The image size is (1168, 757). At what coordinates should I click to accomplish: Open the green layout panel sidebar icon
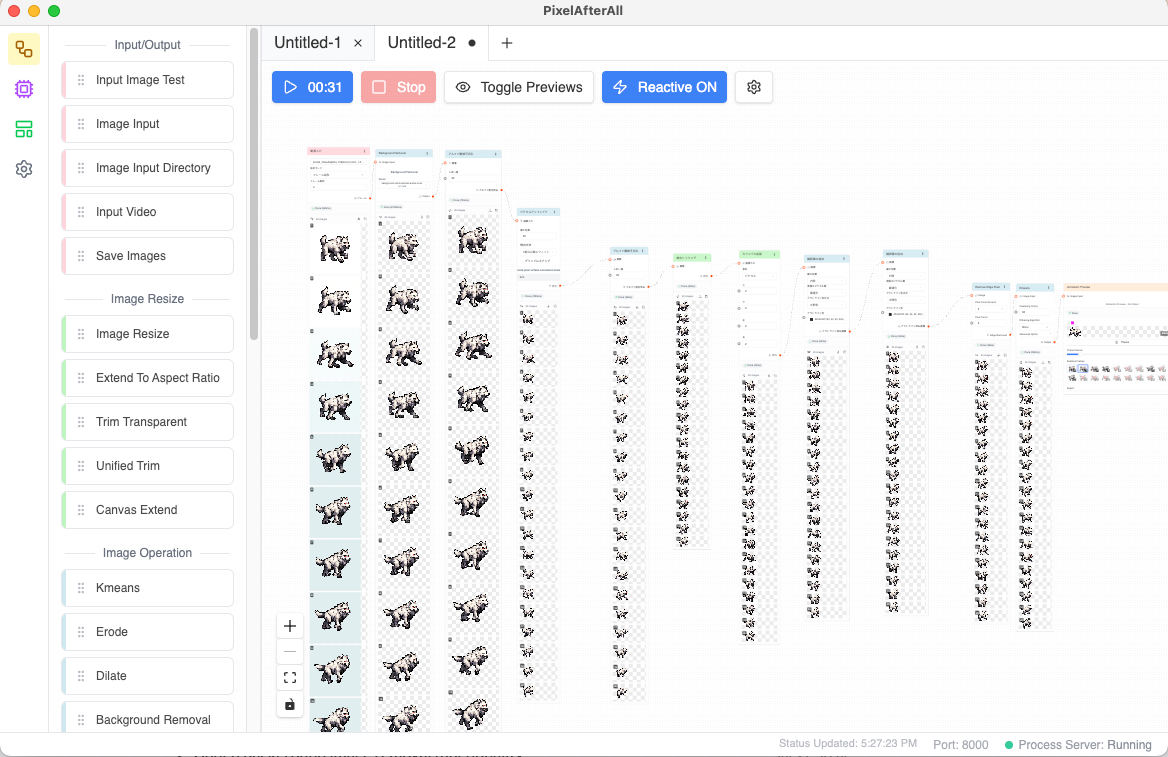click(24, 130)
